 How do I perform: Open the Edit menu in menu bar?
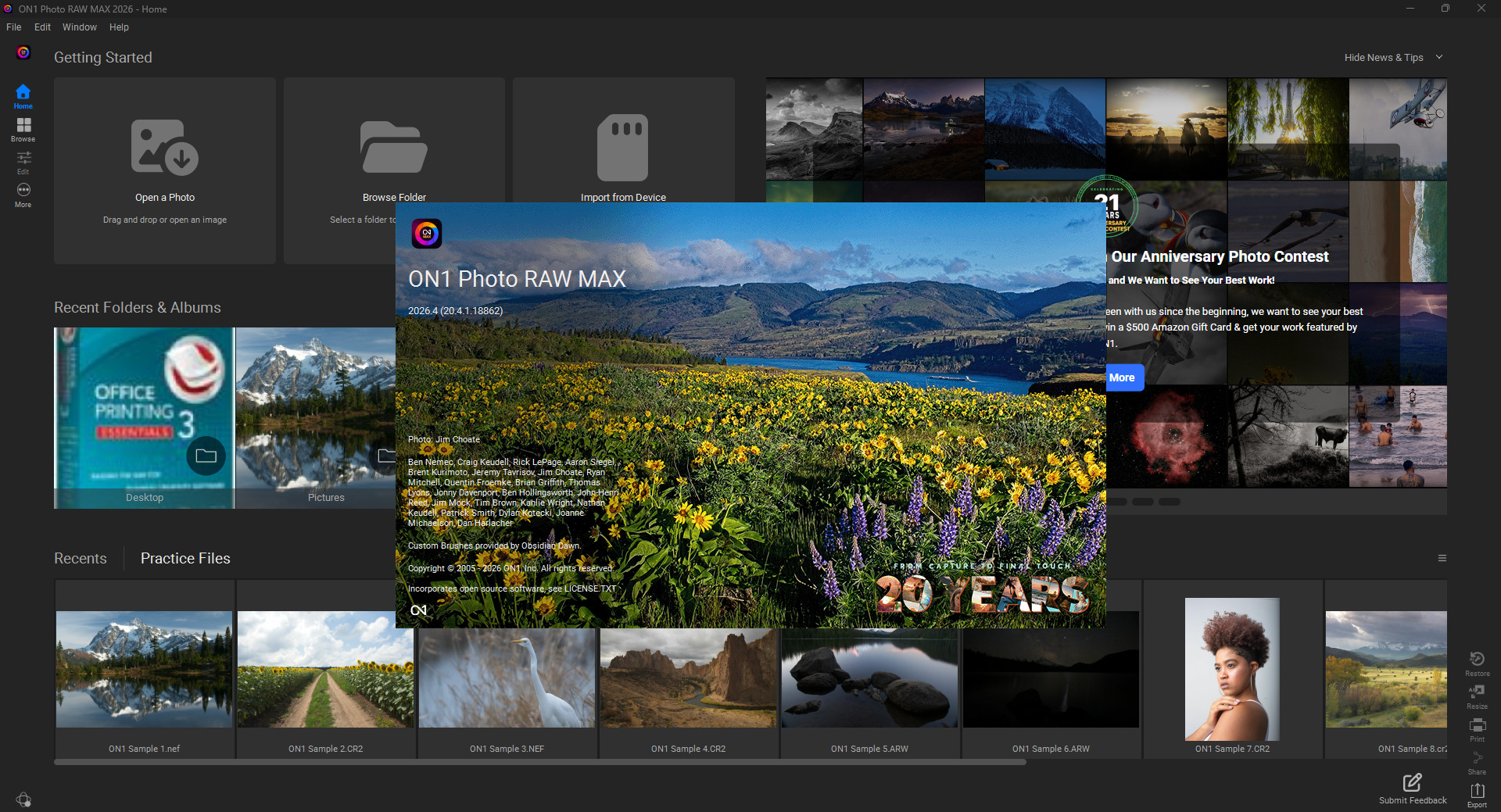pos(42,27)
